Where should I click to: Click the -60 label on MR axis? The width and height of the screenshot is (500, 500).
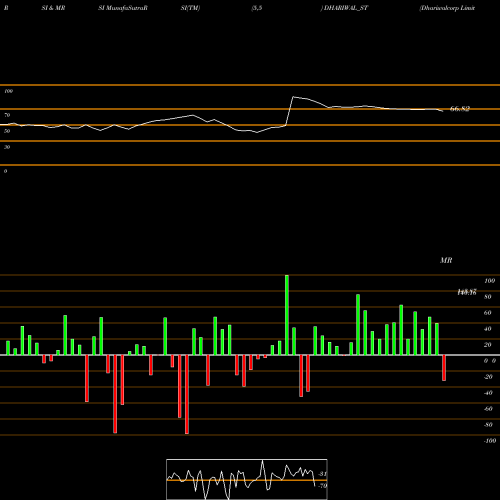[x=488, y=409]
